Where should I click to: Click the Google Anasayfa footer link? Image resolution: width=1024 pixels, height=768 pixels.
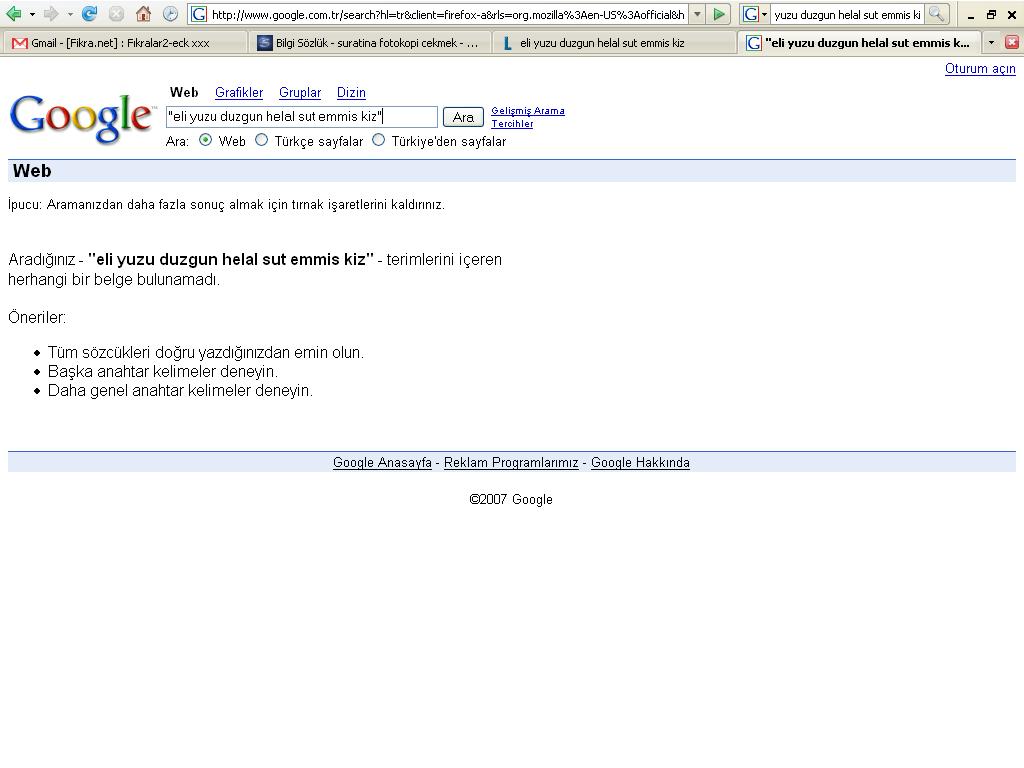pyautogui.click(x=382, y=463)
